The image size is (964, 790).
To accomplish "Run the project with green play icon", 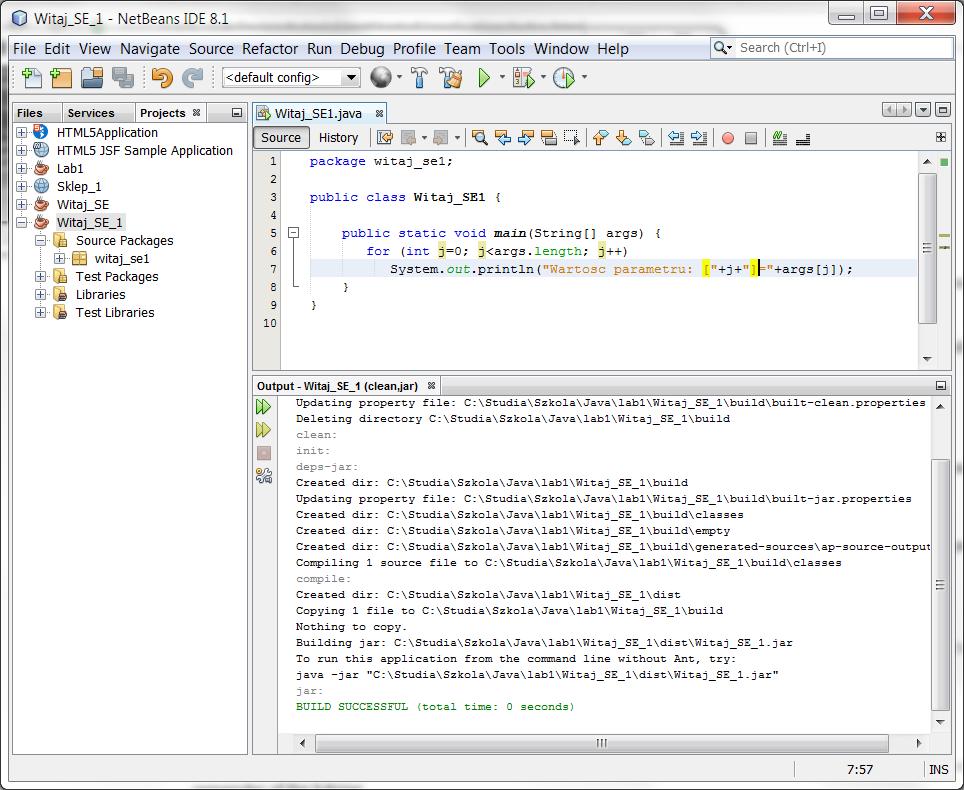I will (484, 77).
